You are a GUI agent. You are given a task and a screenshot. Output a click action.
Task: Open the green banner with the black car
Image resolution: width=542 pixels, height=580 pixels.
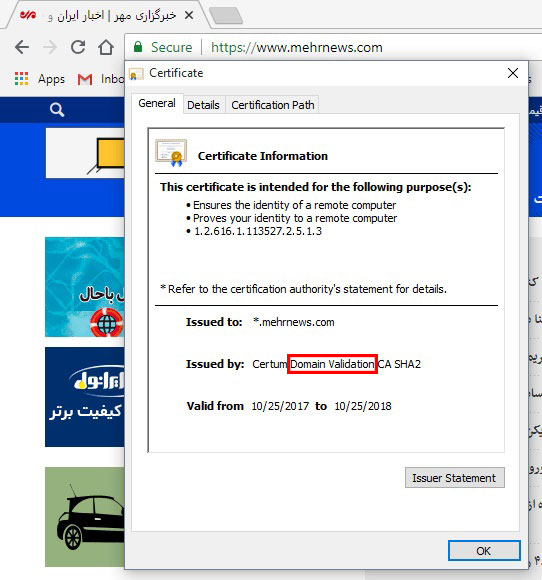click(85, 517)
